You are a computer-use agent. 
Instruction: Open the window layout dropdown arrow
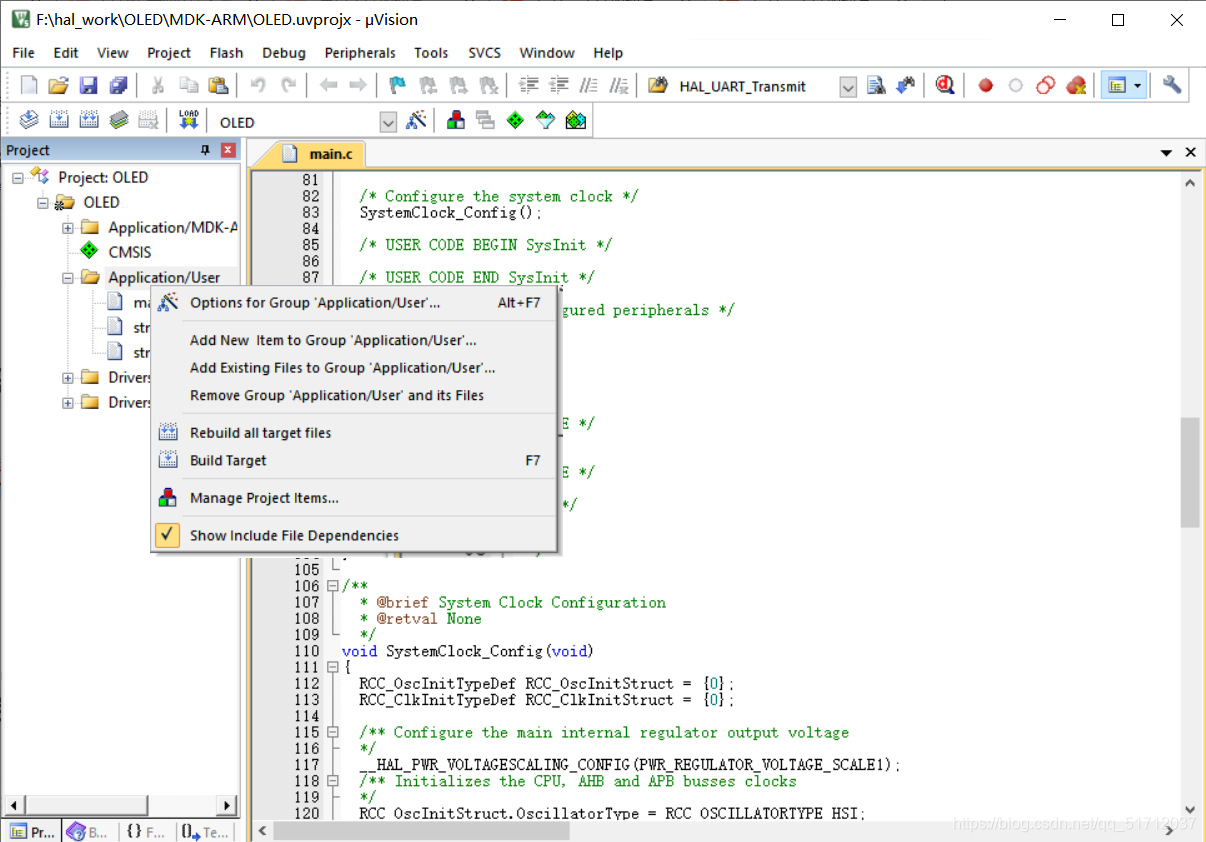point(1137,86)
